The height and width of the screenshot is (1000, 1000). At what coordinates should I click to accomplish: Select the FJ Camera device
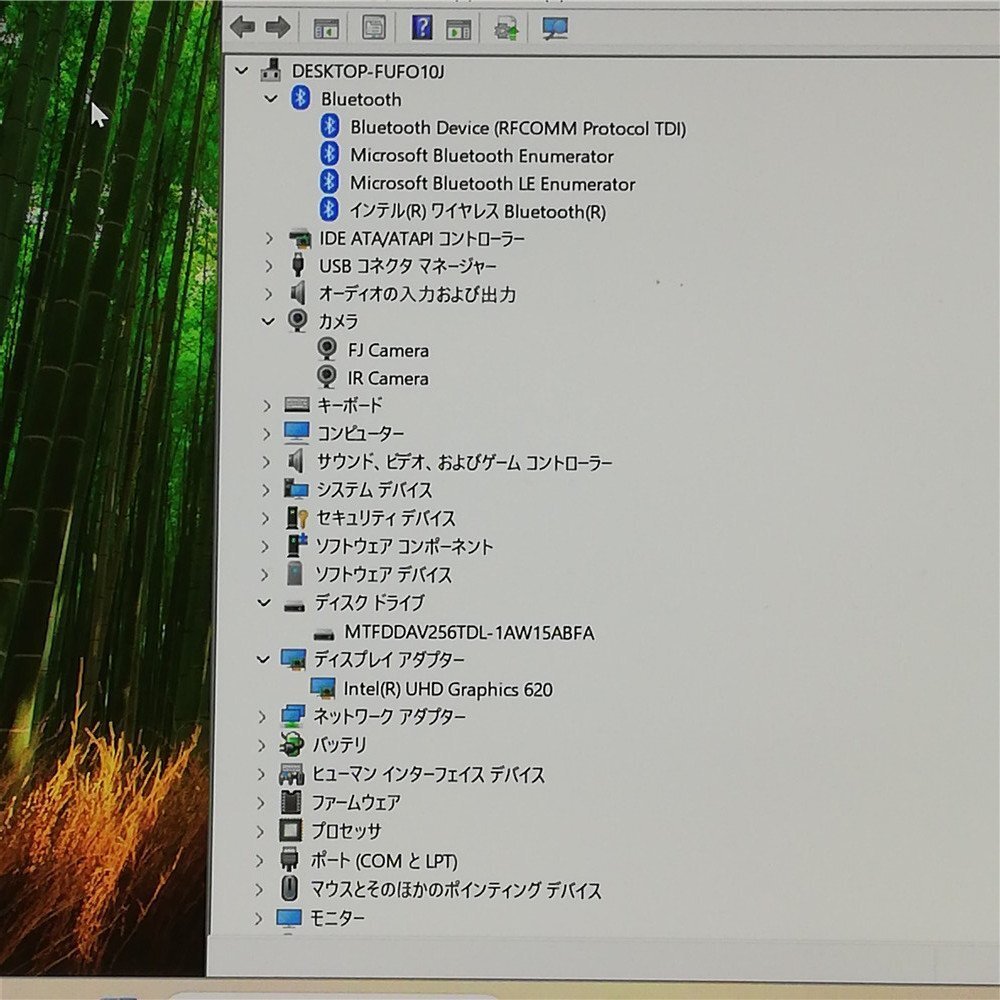point(388,350)
